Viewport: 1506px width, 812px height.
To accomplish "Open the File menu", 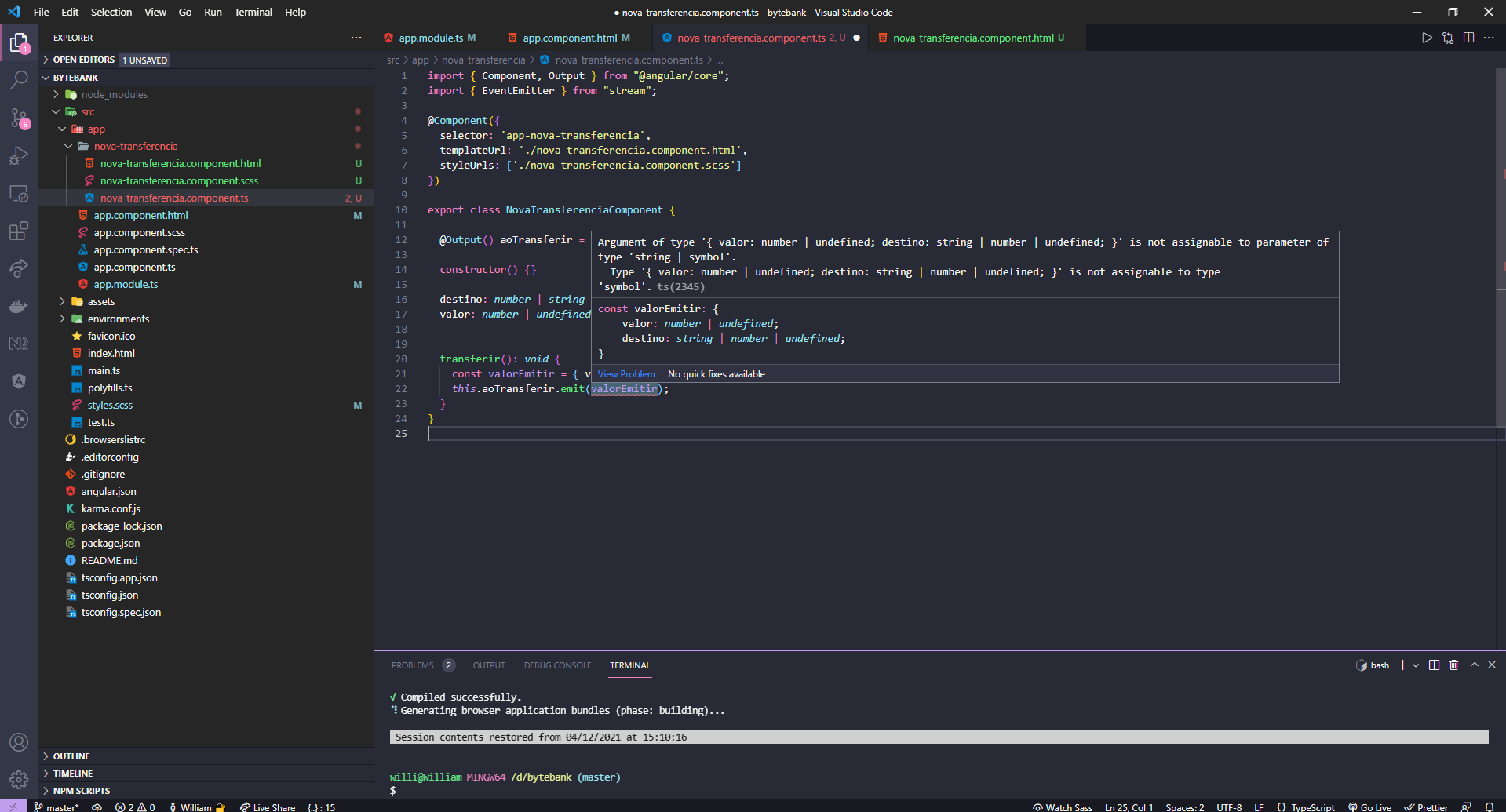I will [x=42, y=12].
